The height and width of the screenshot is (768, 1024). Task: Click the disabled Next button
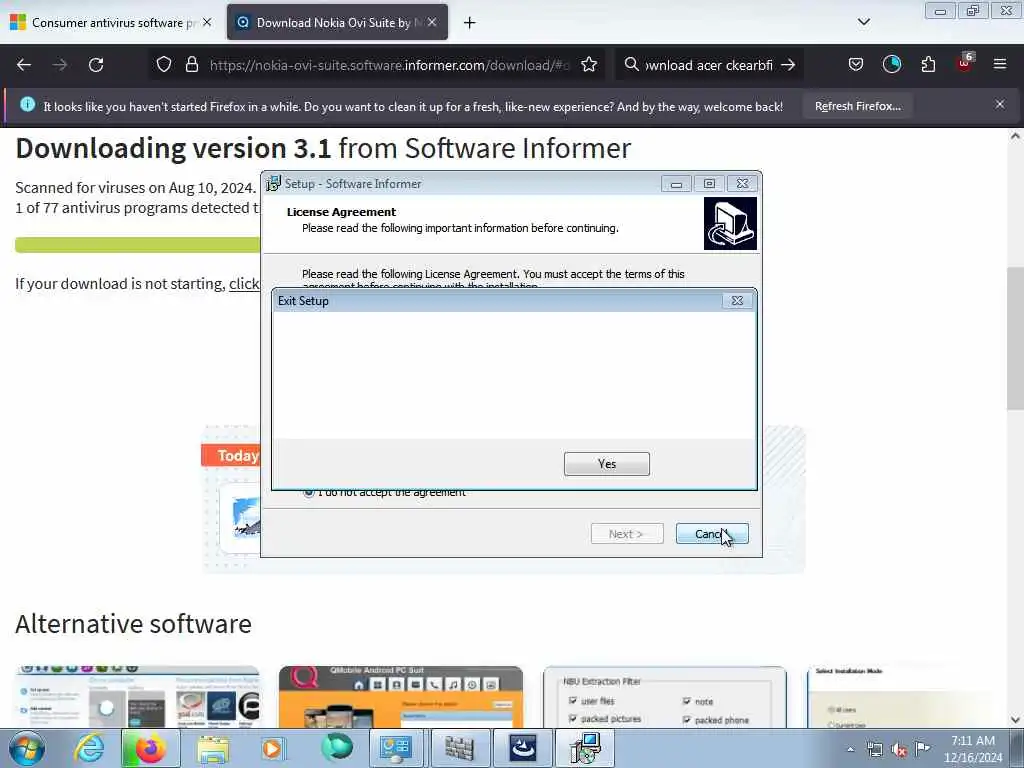pyautogui.click(x=626, y=534)
